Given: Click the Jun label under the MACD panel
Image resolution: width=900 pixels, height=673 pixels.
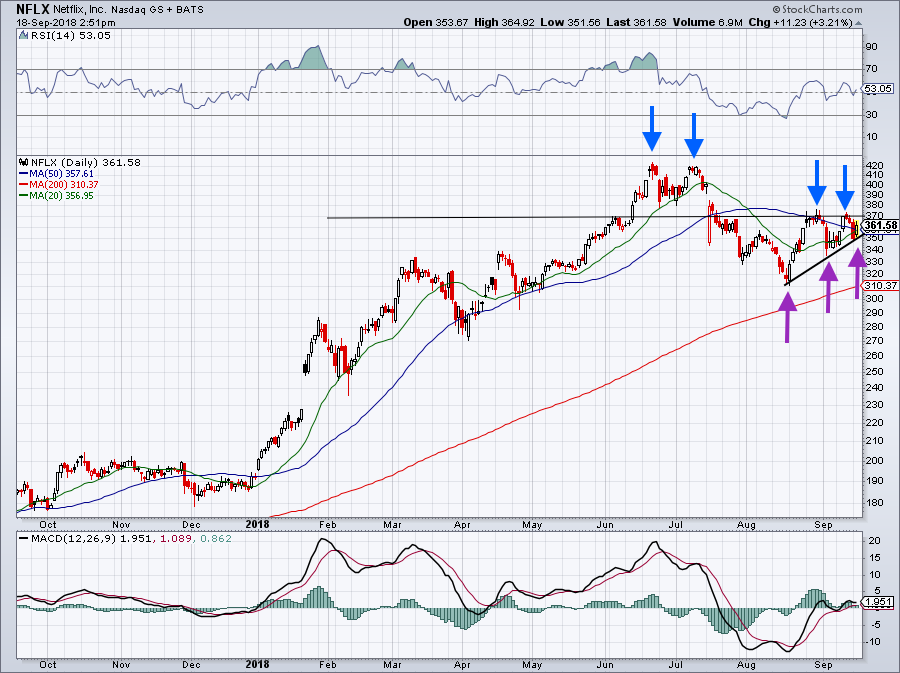Looking at the screenshot, I should 605,664.
